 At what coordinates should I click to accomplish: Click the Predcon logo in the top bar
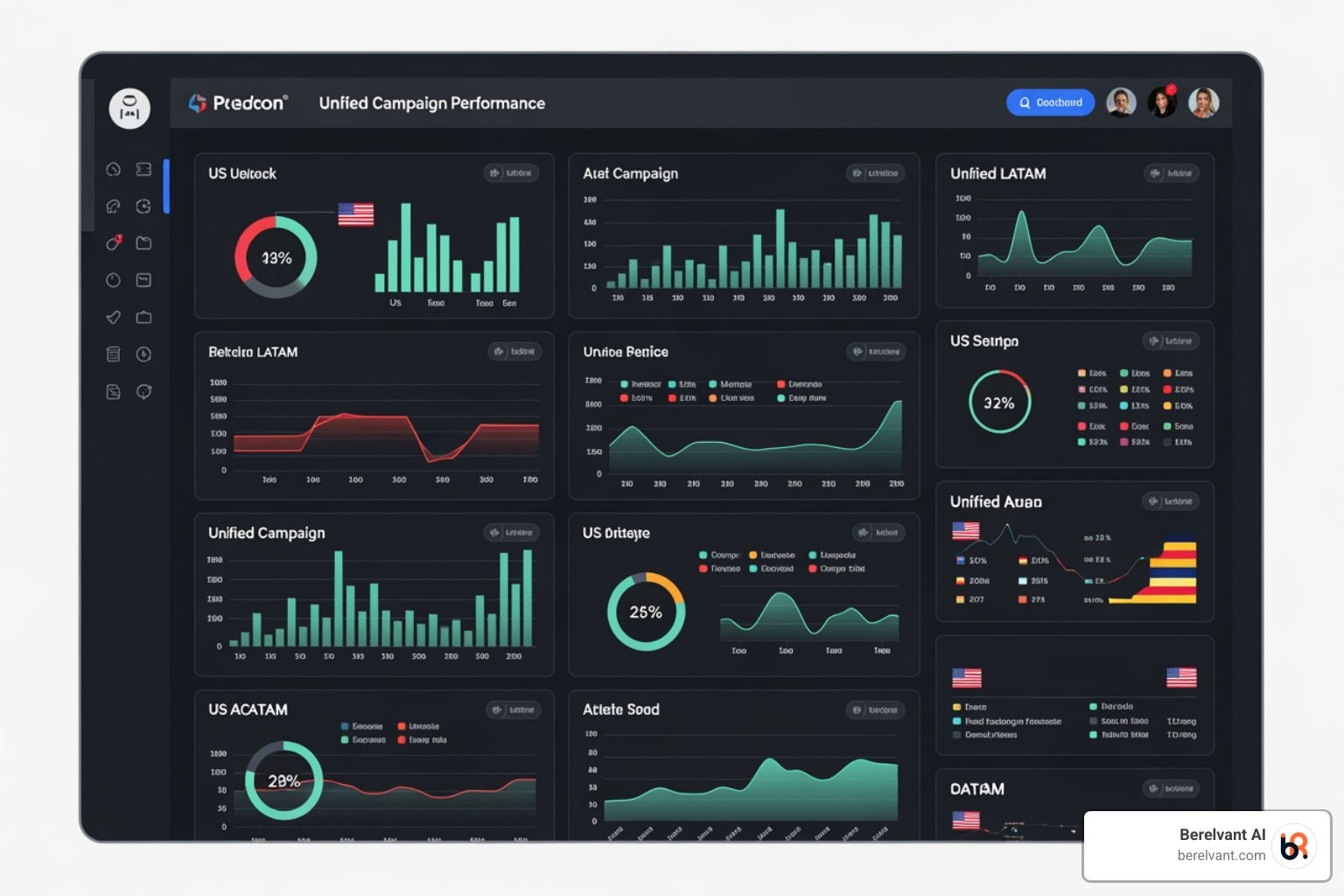236,102
